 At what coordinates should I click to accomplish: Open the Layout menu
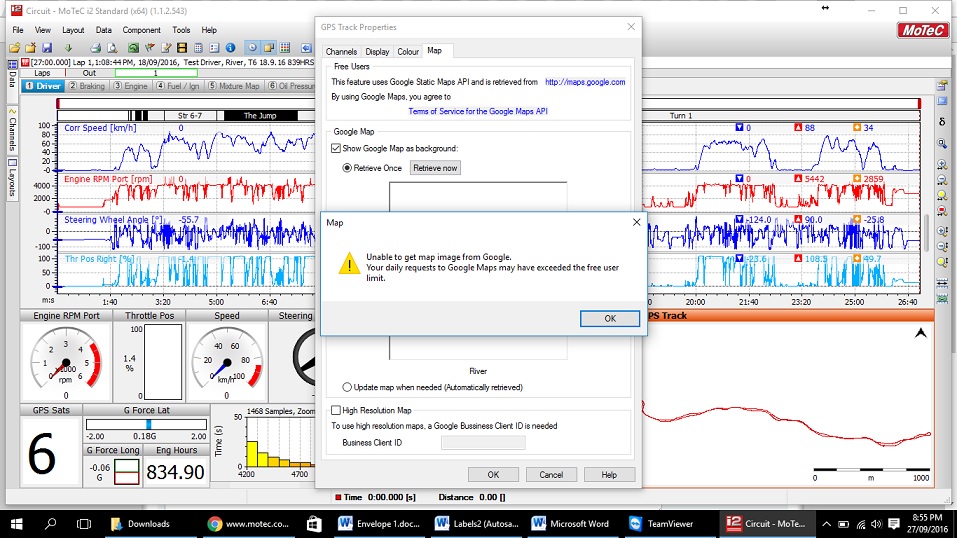[73, 30]
